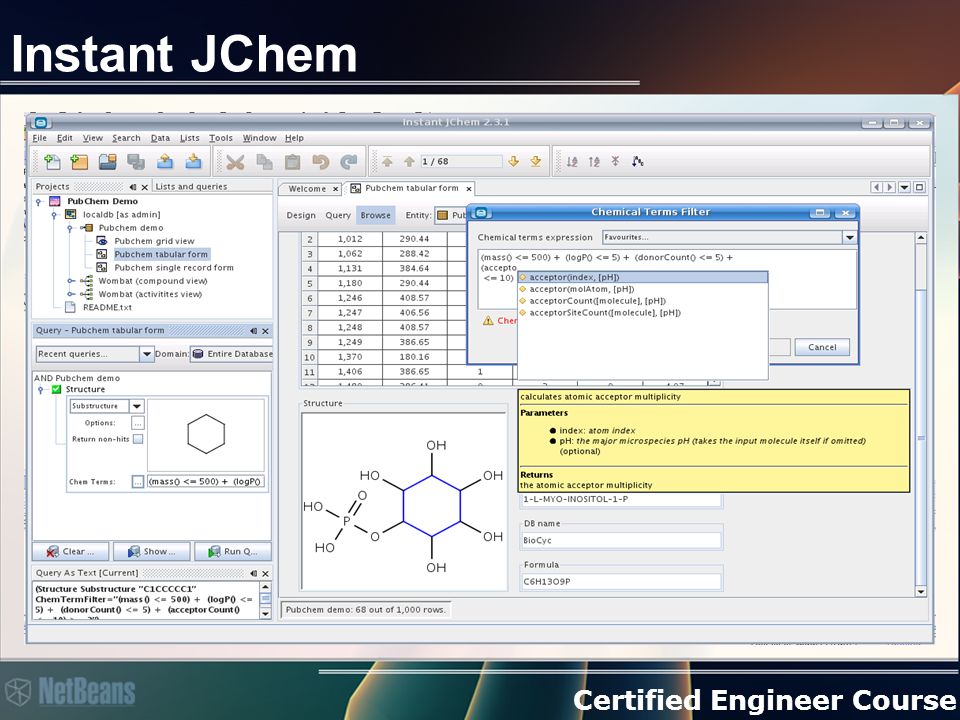Open the Favourites dropdown in Chemical Terms Filter
The image size is (960, 720).
pos(849,238)
